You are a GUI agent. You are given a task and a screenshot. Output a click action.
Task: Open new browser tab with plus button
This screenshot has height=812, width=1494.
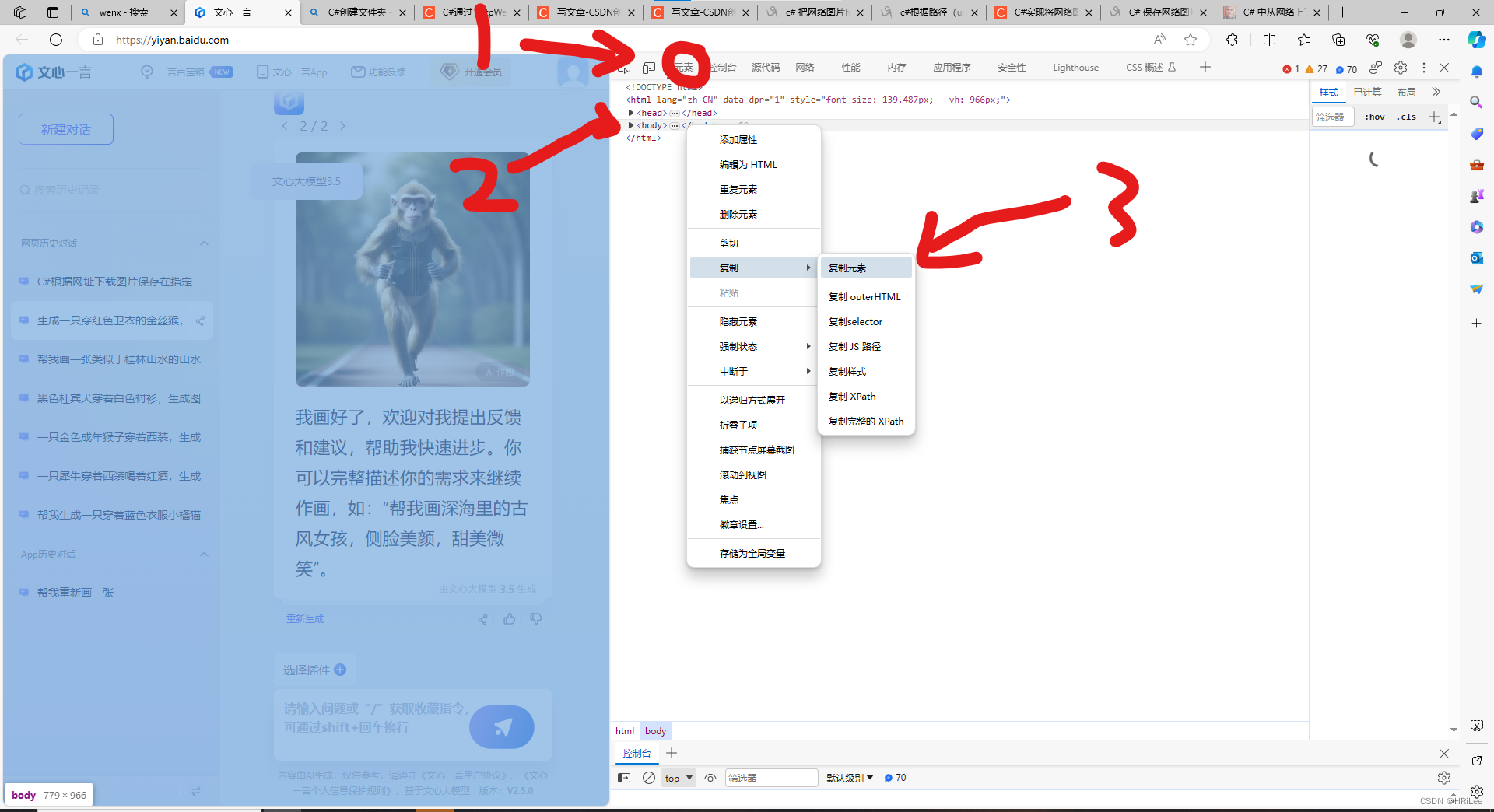(1342, 12)
